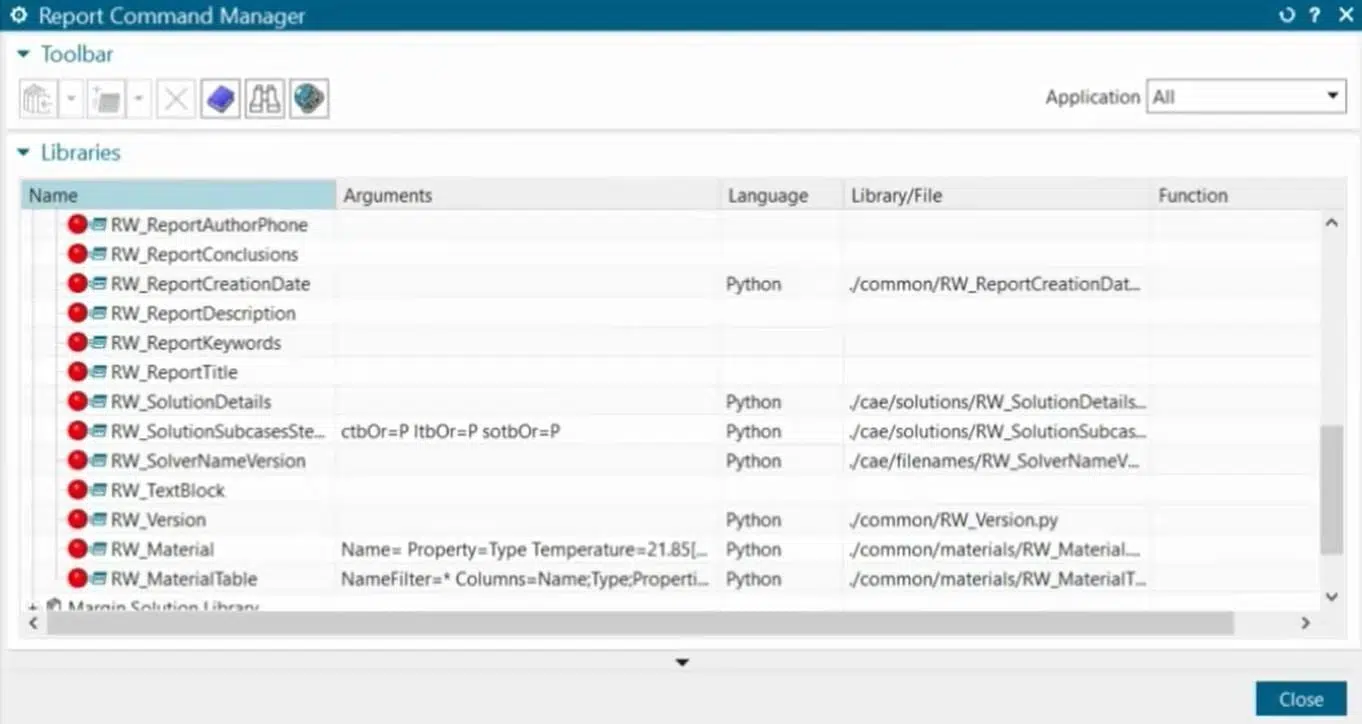Click the NameFilter=* Columns arguments cell
The width and height of the screenshot is (1362, 724).
(x=526, y=579)
